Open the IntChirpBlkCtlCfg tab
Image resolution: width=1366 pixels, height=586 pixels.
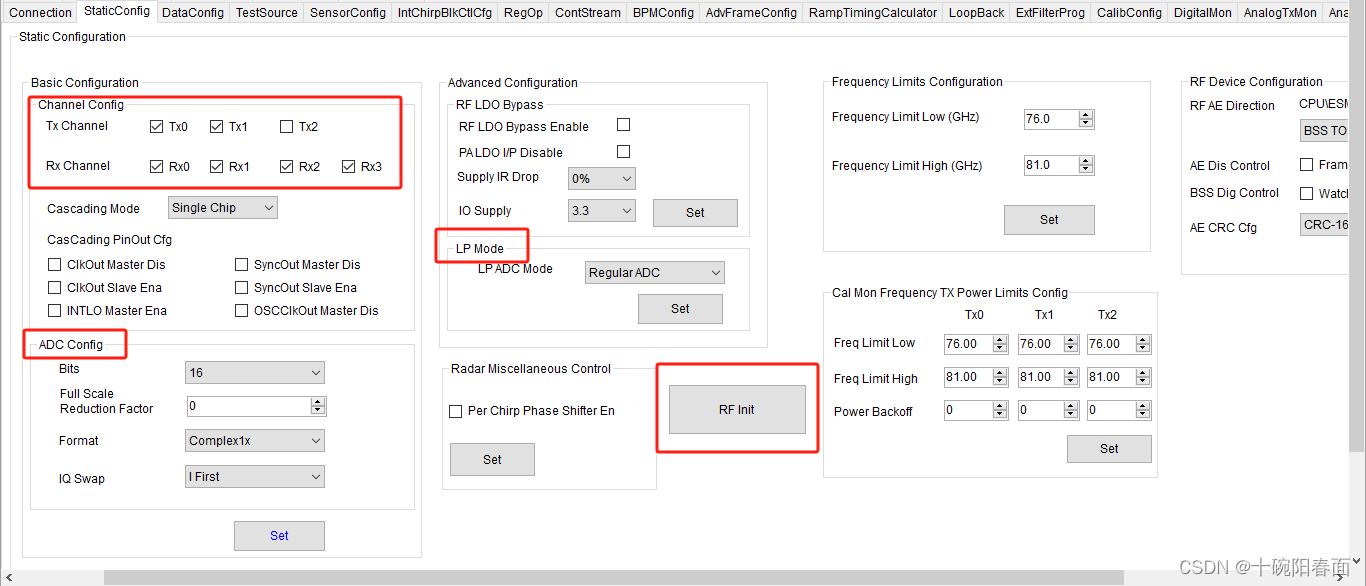click(445, 13)
